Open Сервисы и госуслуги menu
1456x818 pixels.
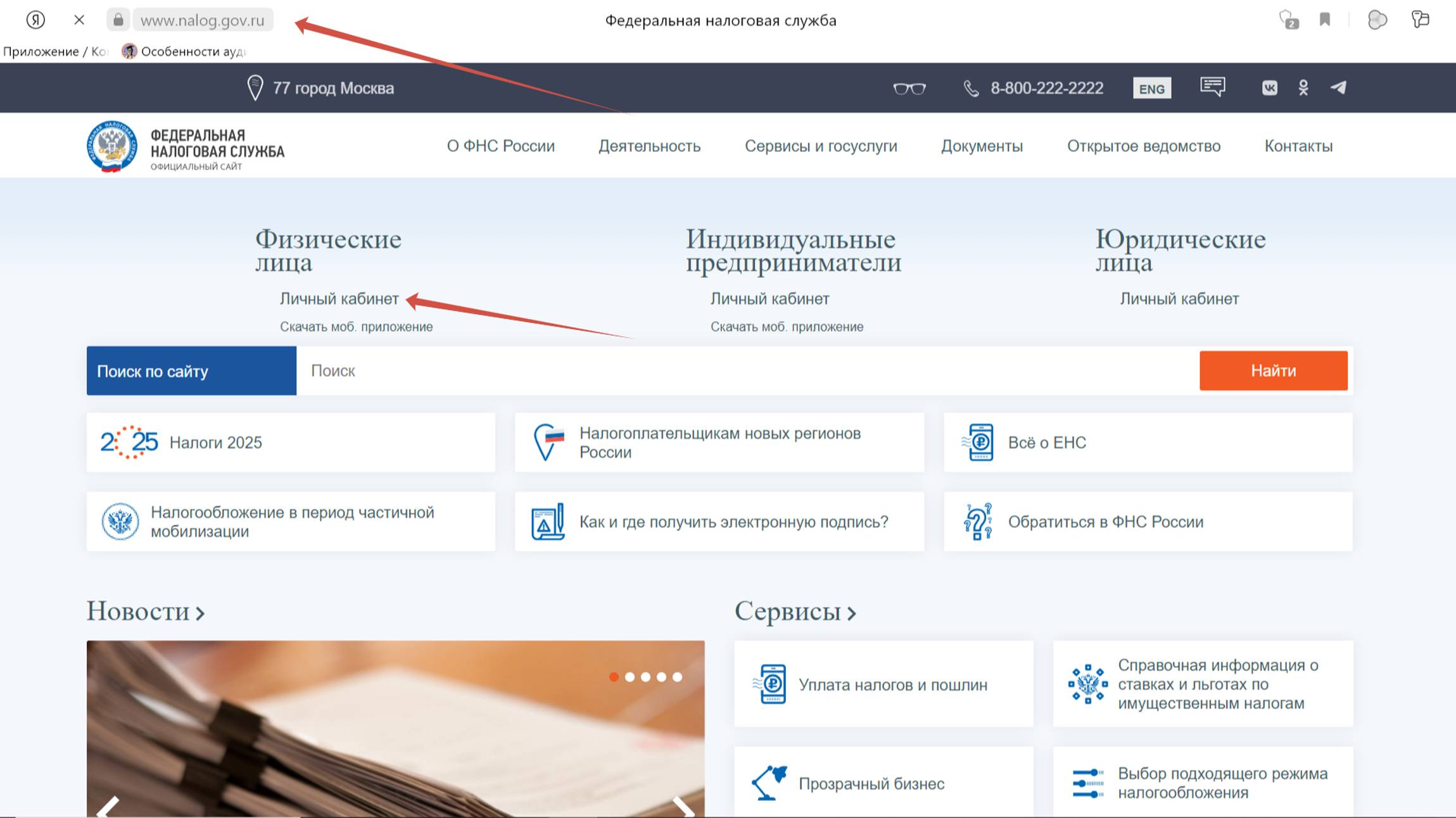tap(820, 146)
